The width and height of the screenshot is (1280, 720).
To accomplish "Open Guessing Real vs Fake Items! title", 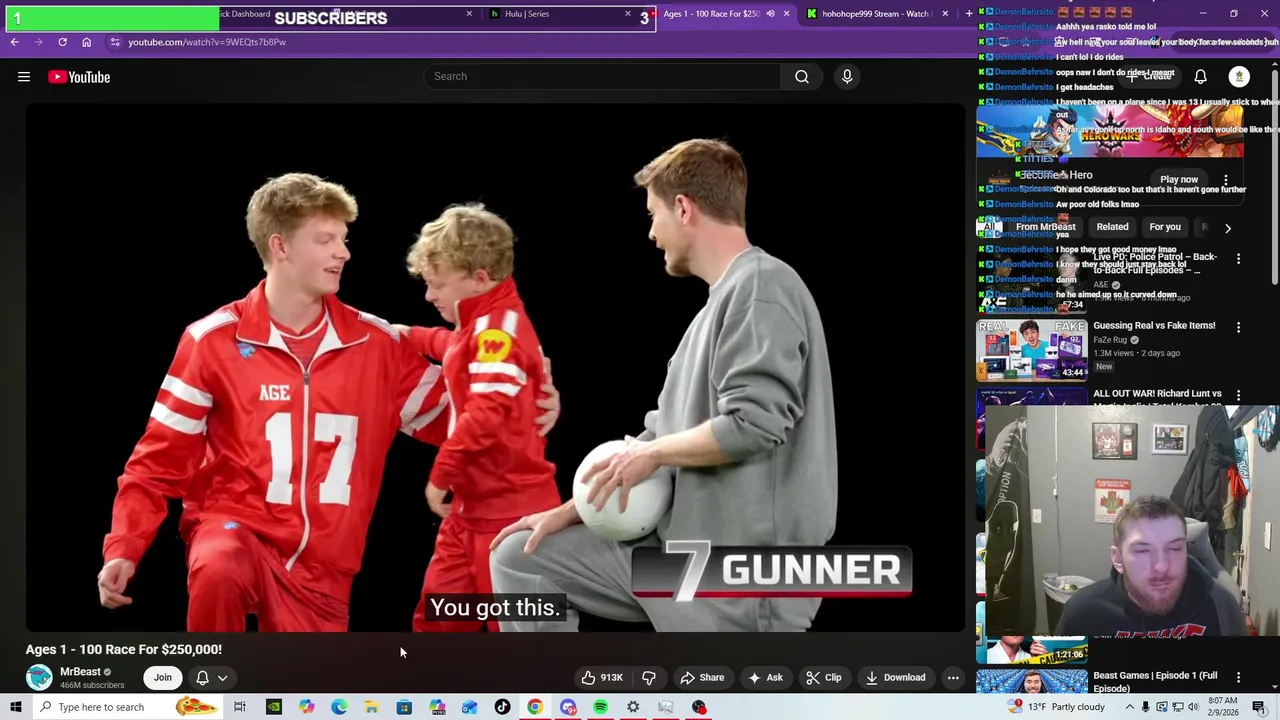I will click(1154, 326).
